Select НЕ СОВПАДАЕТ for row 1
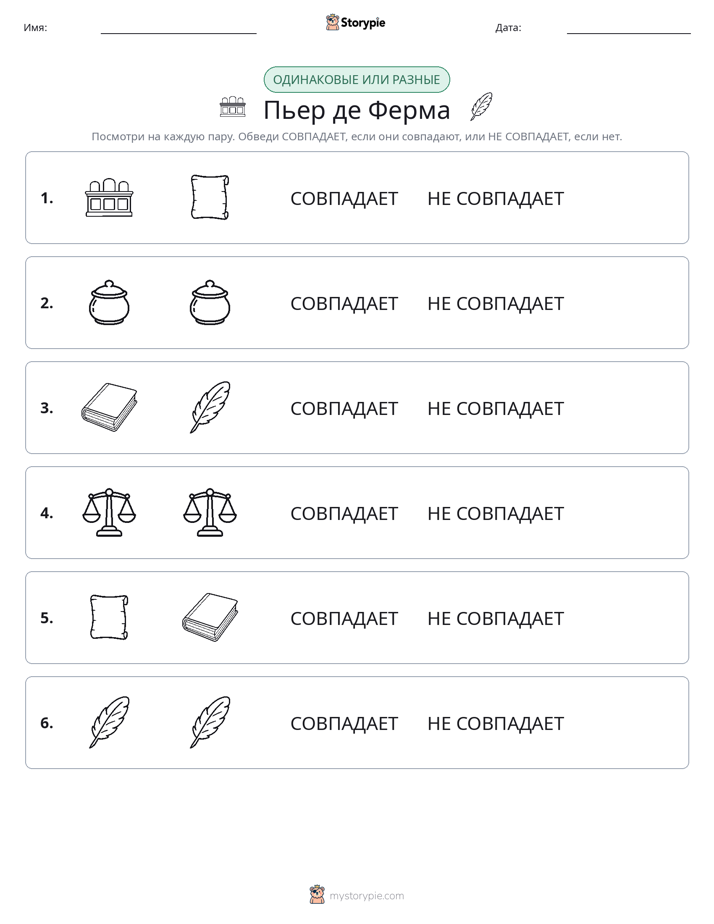This screenshot has height=924, width=714. tap(495, 199)
